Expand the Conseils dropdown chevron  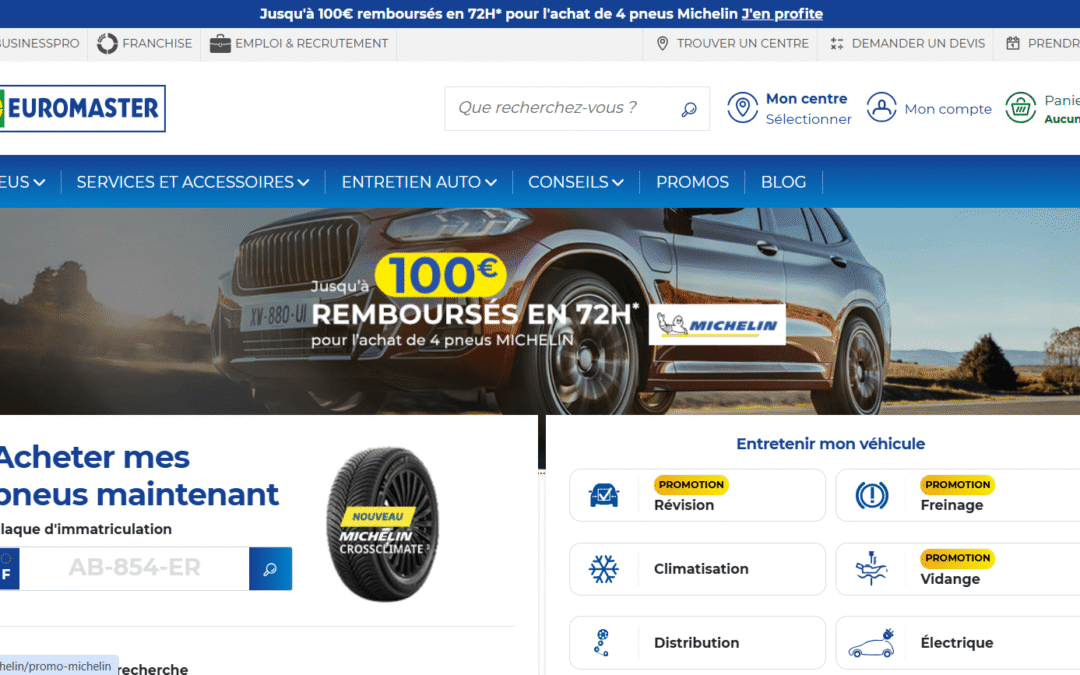(x=618, y=183)
